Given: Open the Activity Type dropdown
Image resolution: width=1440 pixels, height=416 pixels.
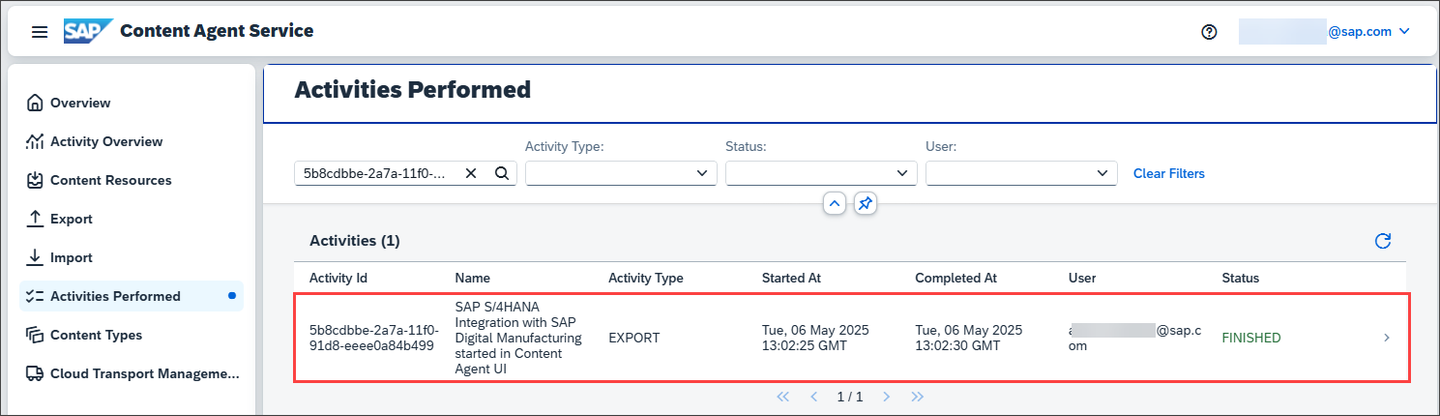Looking at the screenshot, I should click(621, 173).
